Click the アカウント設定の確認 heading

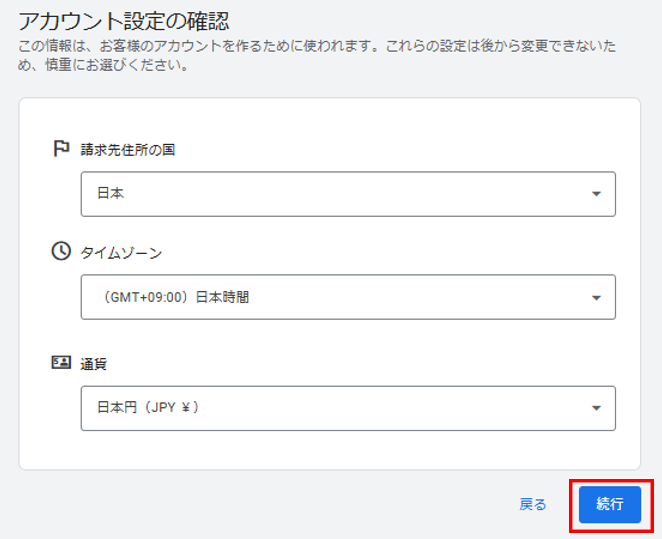pos(124,21)
